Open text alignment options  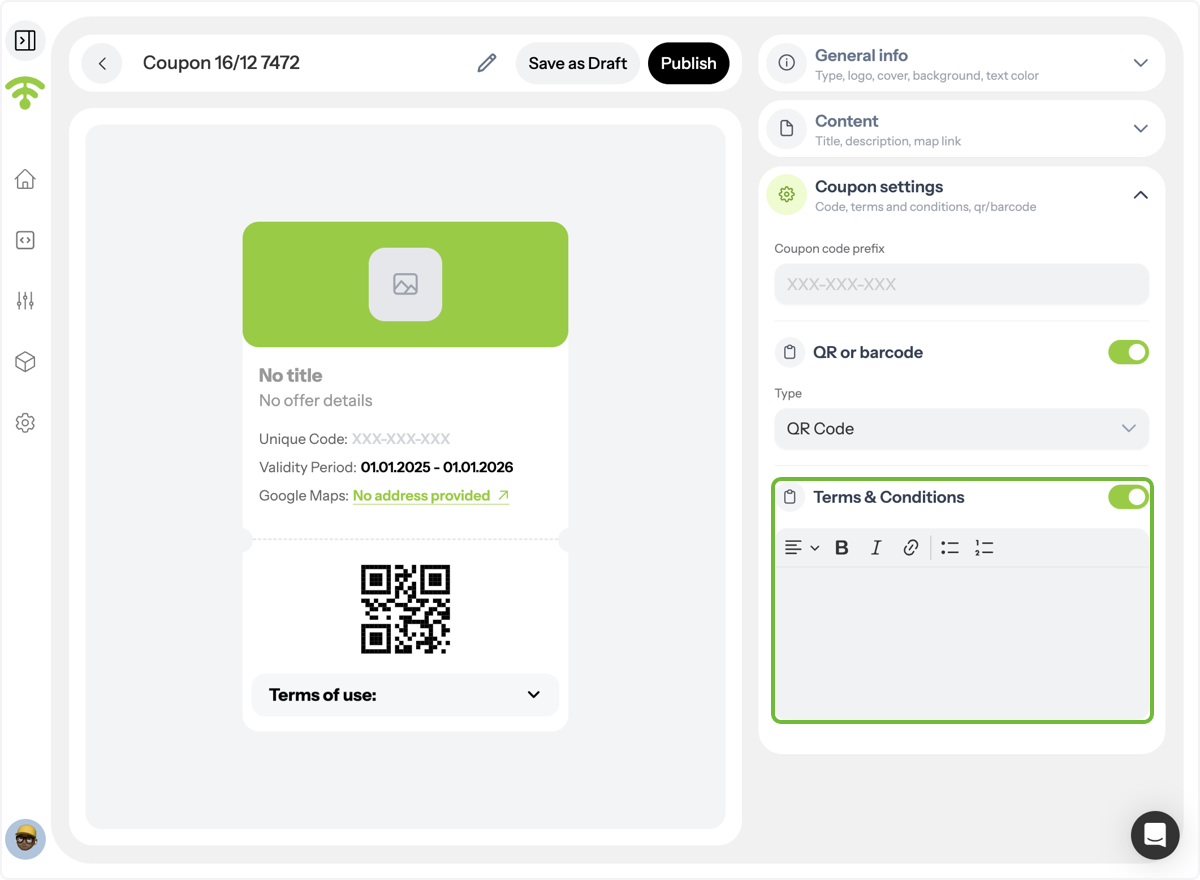pos(802,548)
